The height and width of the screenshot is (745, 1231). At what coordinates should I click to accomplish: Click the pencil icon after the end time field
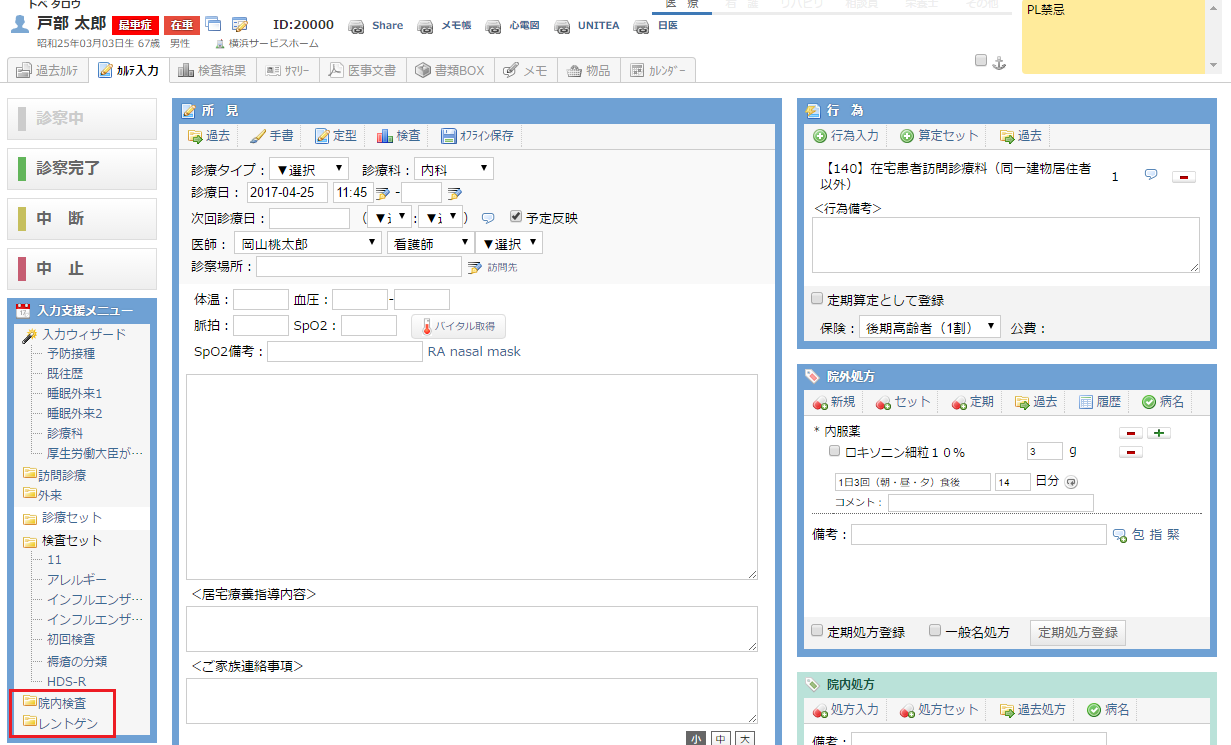point(454,193)
